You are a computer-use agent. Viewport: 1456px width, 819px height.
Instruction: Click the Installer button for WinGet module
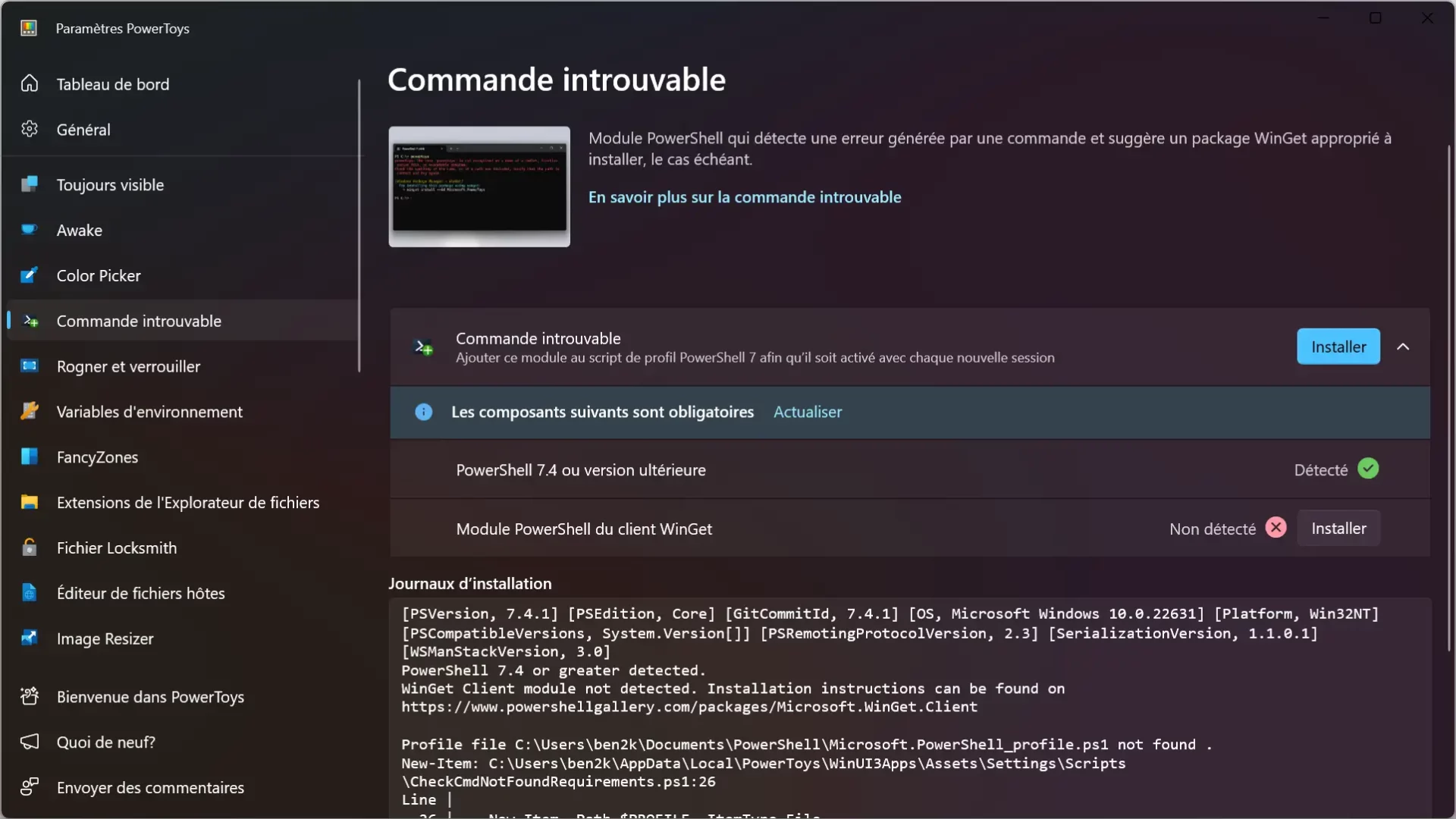pyautogui.click(x=1339, y=527)
